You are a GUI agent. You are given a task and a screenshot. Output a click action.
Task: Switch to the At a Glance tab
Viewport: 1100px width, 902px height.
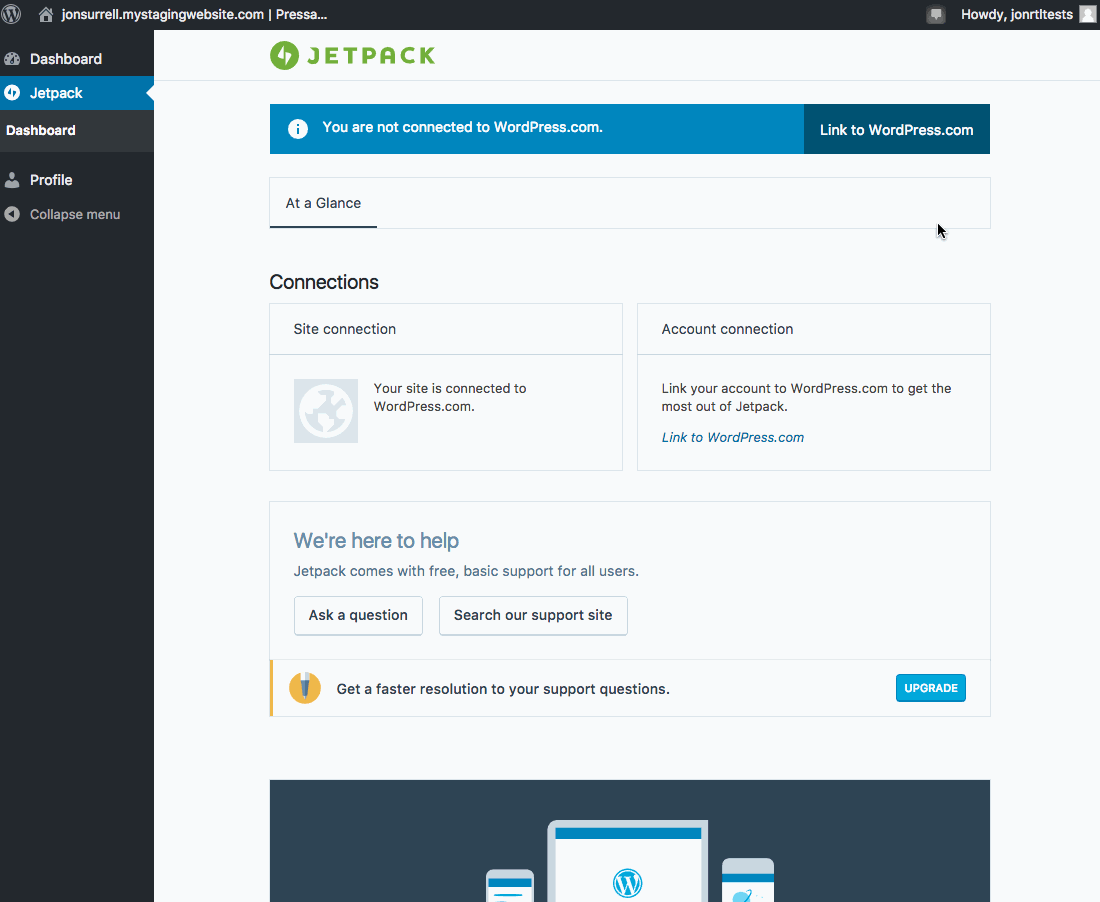[x=323, y=203]
